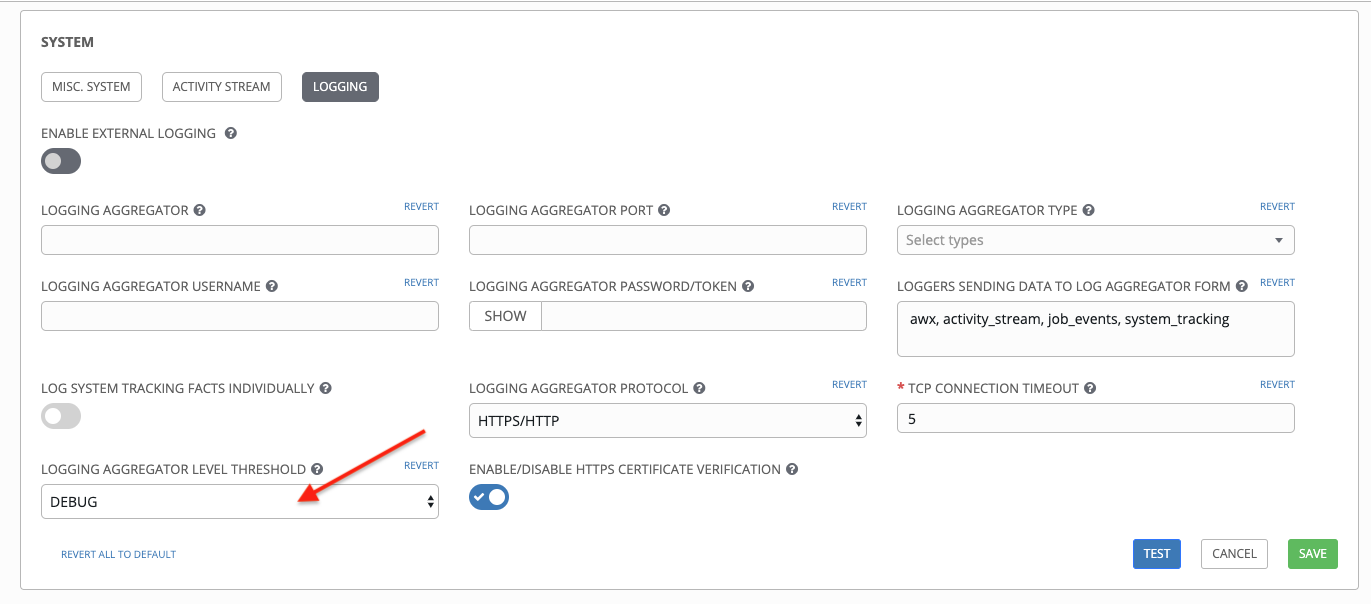Open help for Enable External Logging

pyautogui.click(x=231, y=133)
